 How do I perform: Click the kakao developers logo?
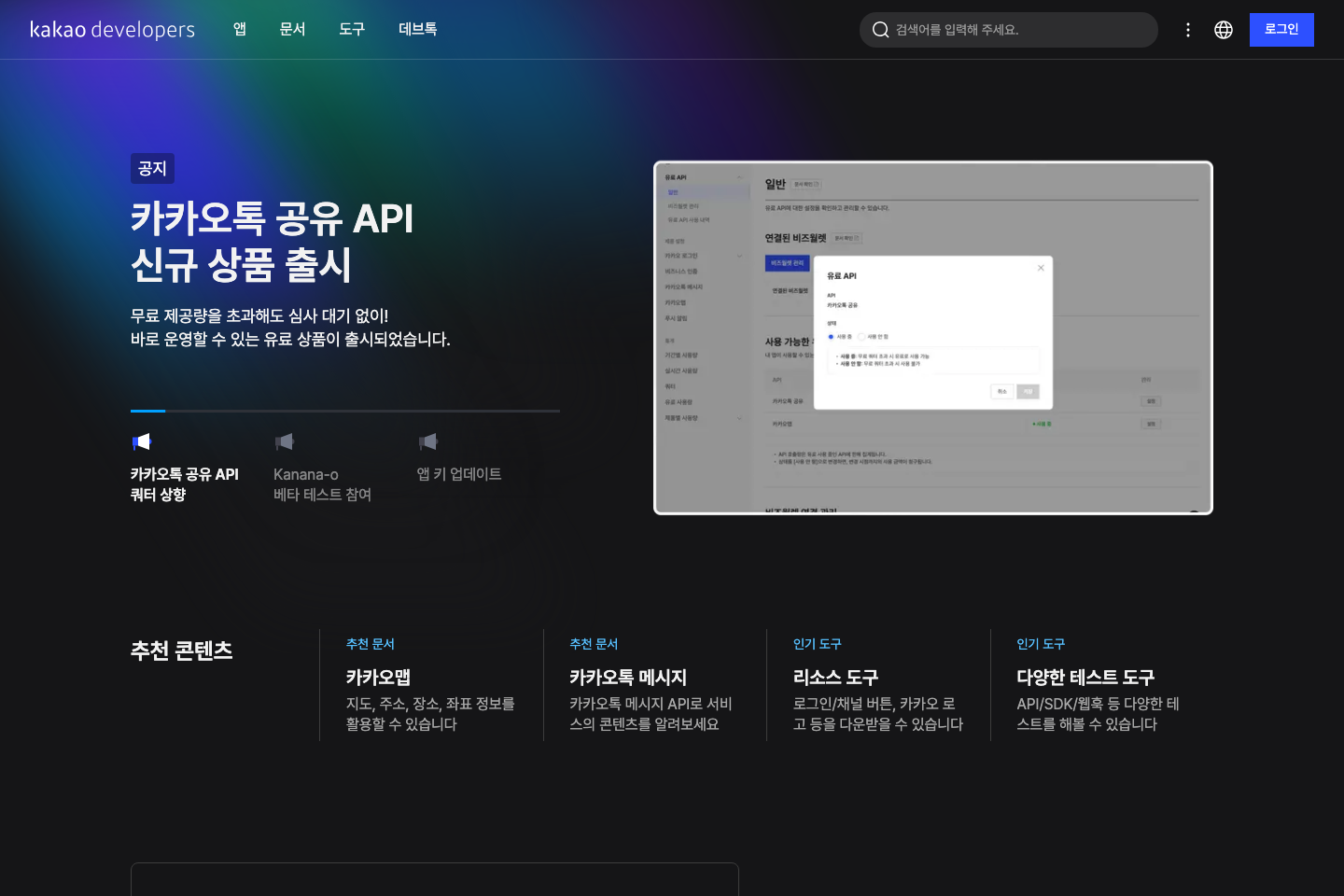(111, 29)
